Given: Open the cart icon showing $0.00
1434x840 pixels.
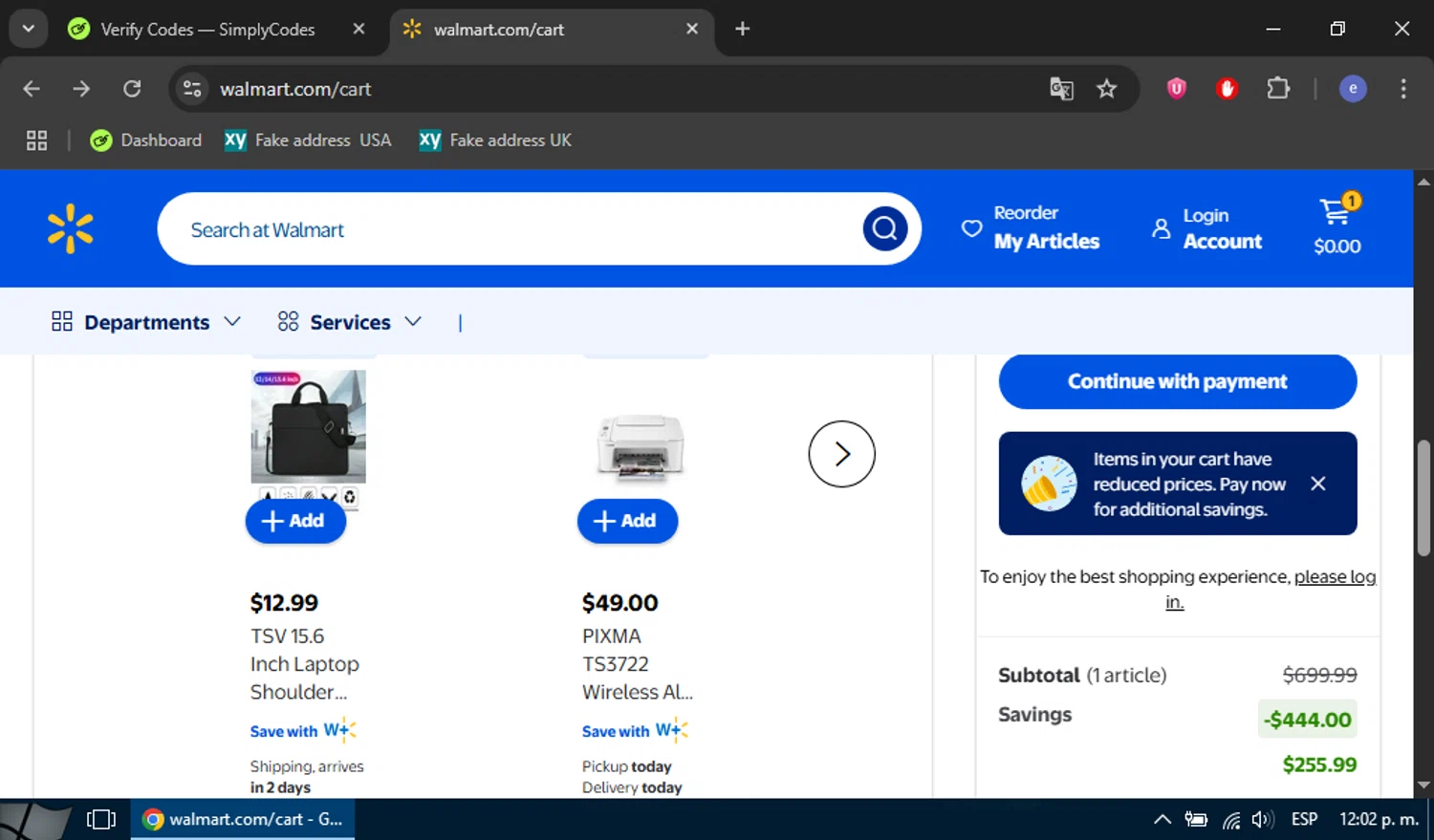Looking at the screenshot, I should (x=1337, y=226).
